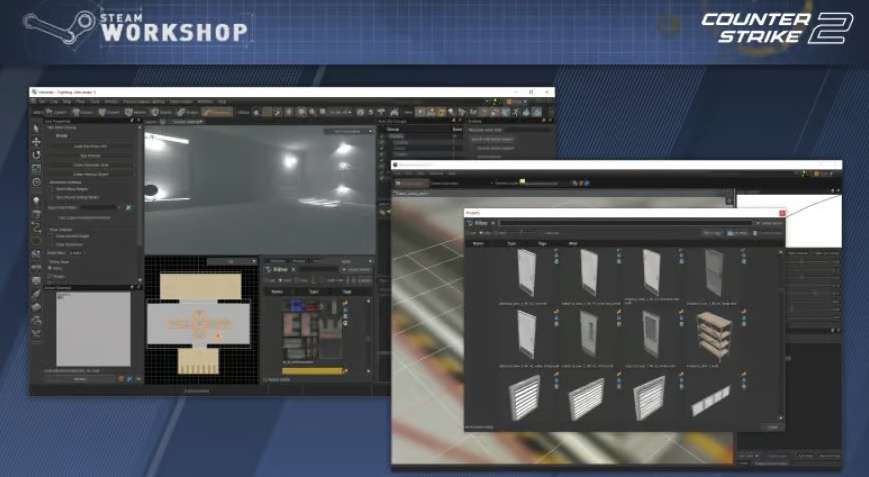
Task: Select the second radio option in Tool Properties
Action: [x=50, y=275]
